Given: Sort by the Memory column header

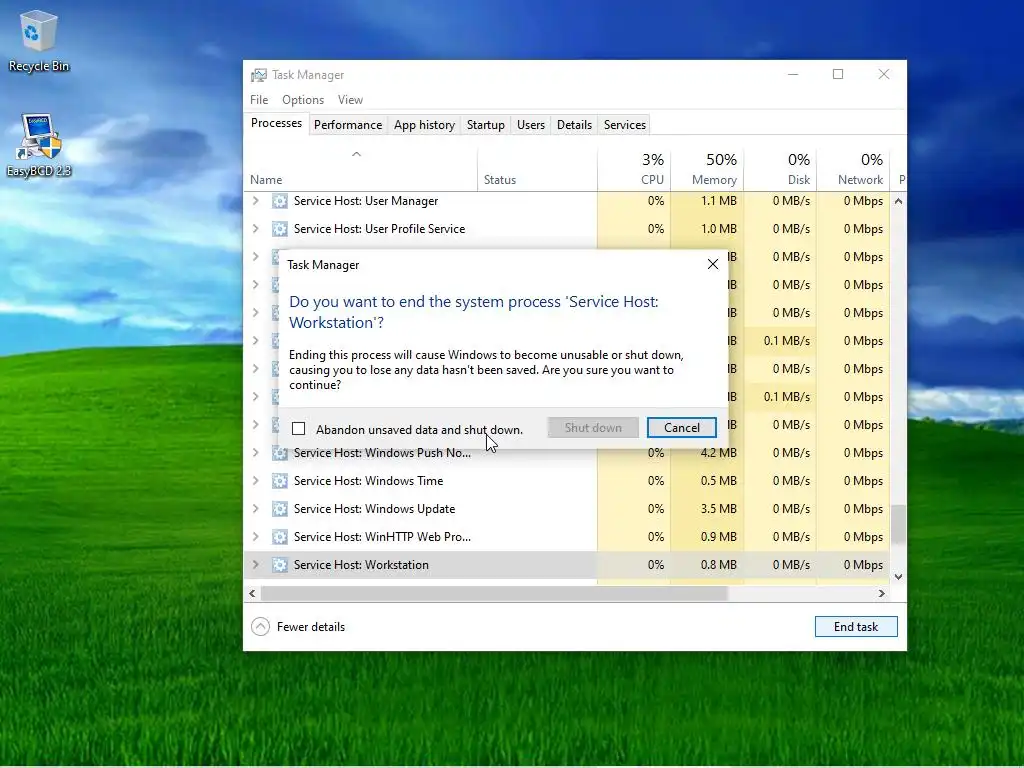Looking at the screenshot, I should pyautogui.click(x=707, y=170).
